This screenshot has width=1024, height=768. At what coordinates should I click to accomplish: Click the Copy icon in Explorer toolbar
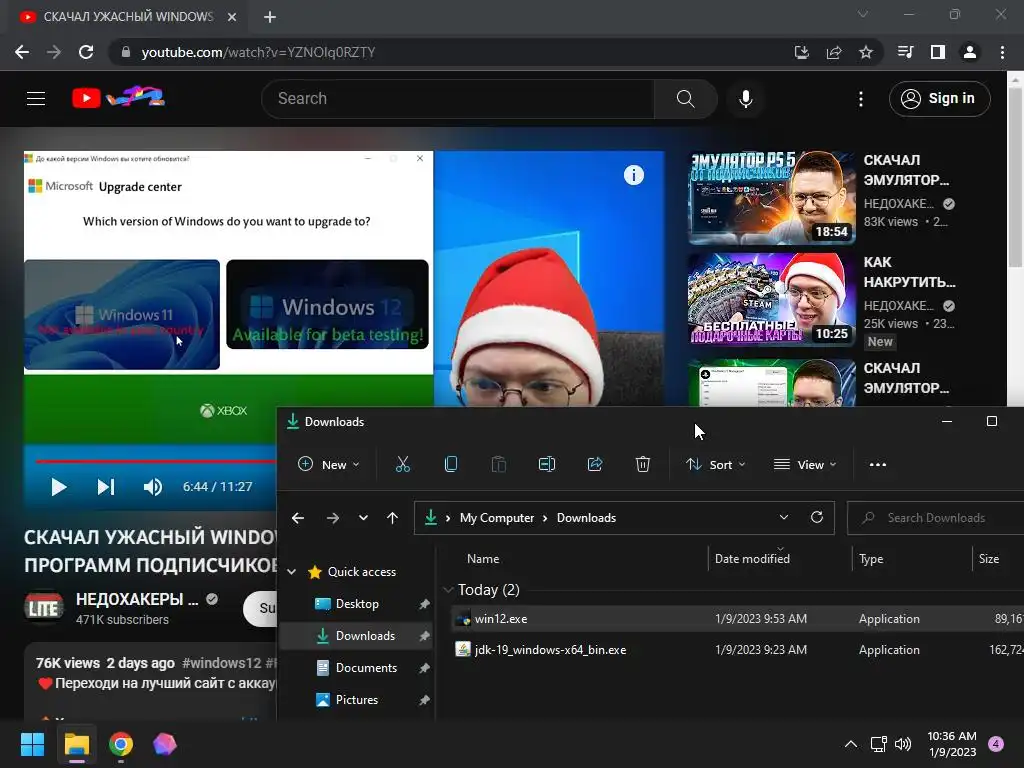(451, 464)
